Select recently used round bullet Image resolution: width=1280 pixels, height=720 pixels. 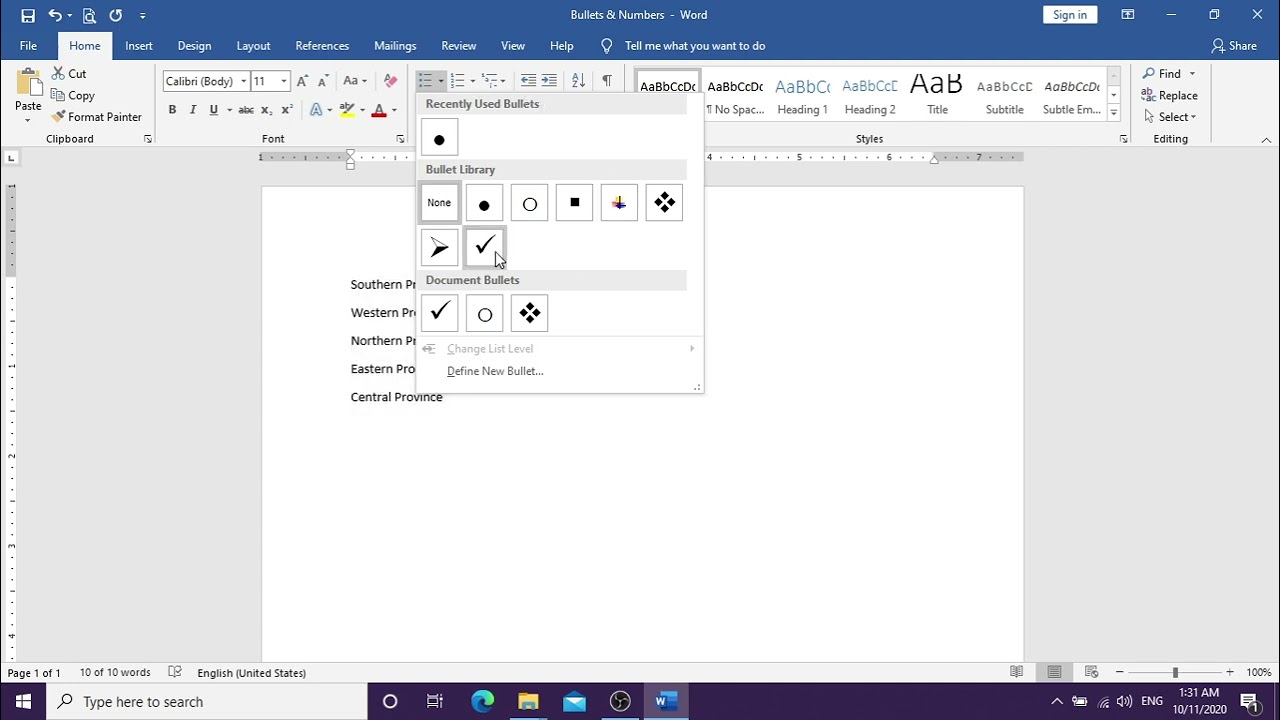tap(439, 138)
